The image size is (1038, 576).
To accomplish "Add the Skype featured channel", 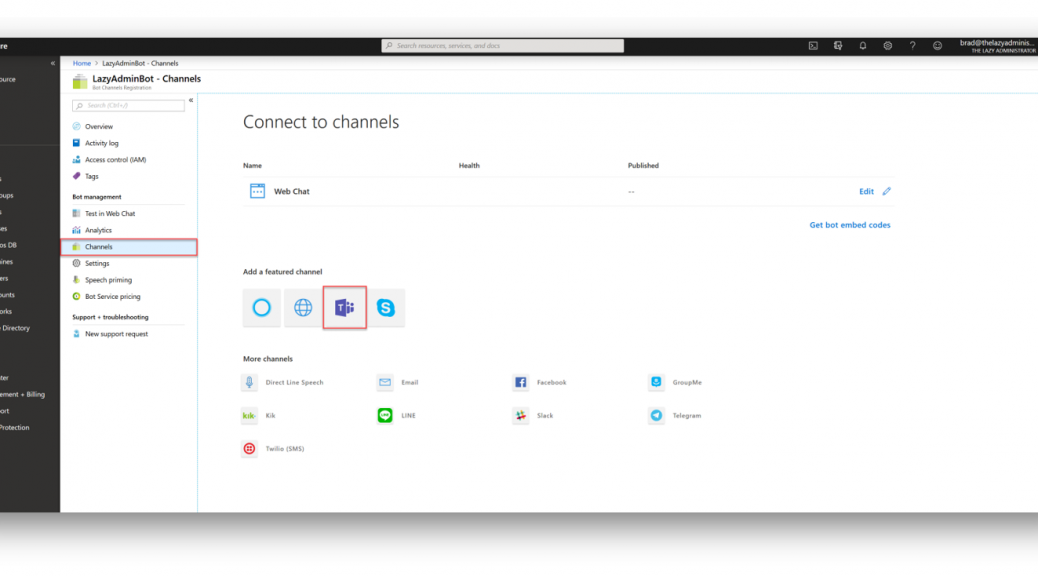I will [386, 307].
